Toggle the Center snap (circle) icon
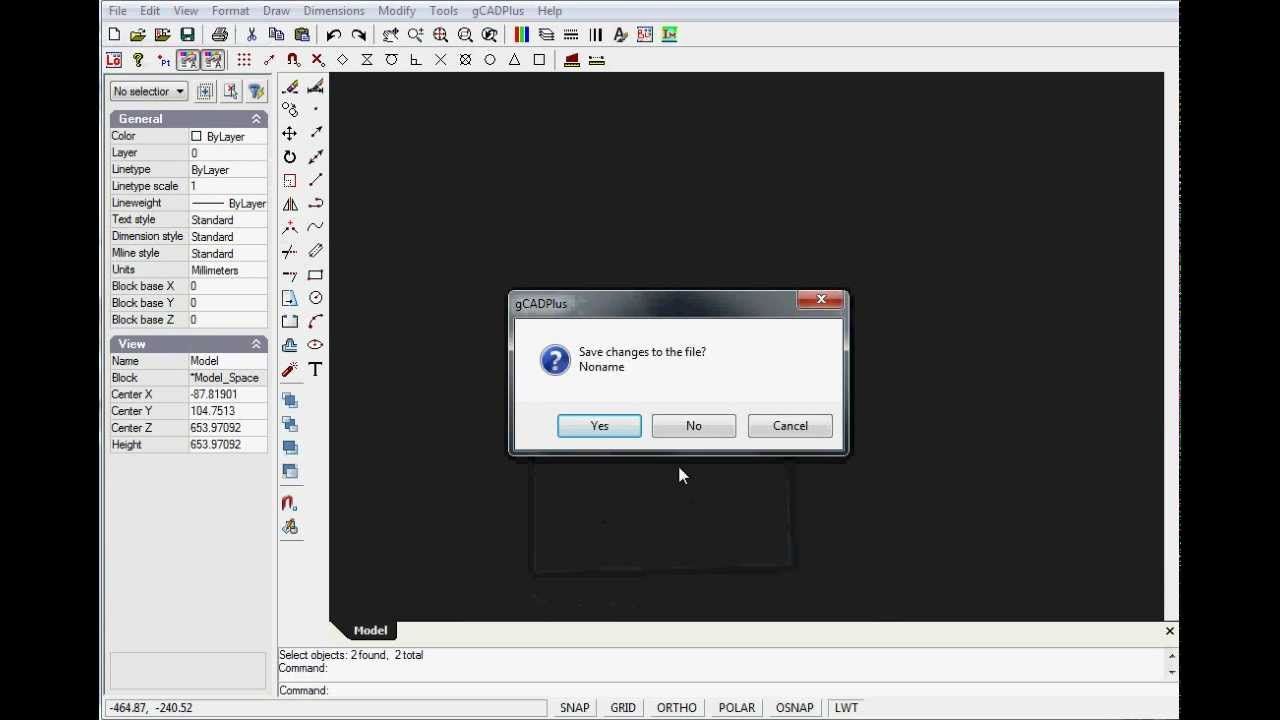This screenshot has height=720, width=1280. pos(490,60)
